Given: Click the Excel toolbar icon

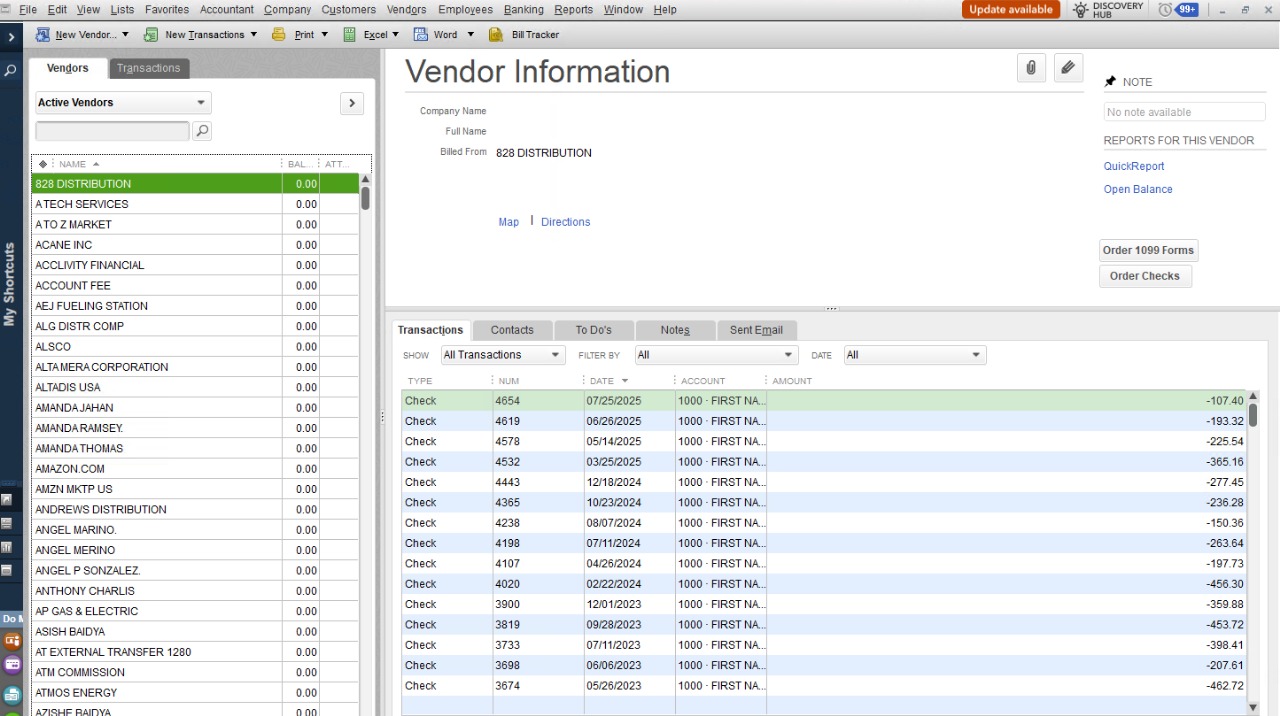Looking at the screenshot, I should coord(350,35).
